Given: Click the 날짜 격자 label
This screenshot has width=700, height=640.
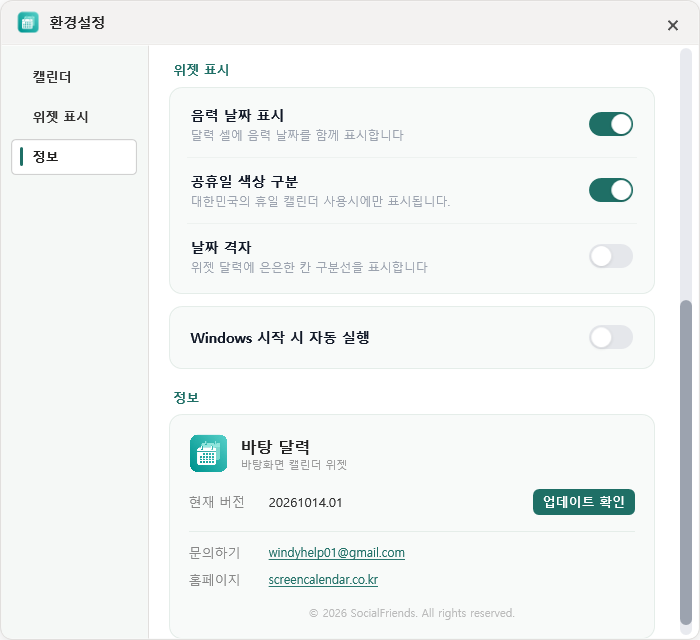Looking at the screenshot, I should pyautogui.click(x=221, y=247).
